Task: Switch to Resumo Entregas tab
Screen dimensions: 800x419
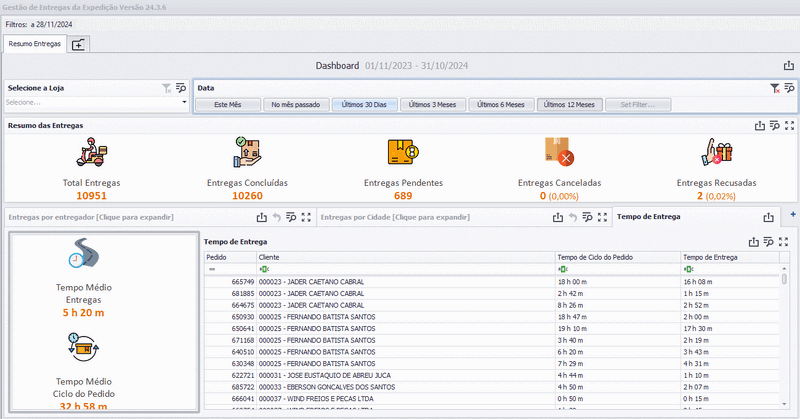Action: point(35,44)
